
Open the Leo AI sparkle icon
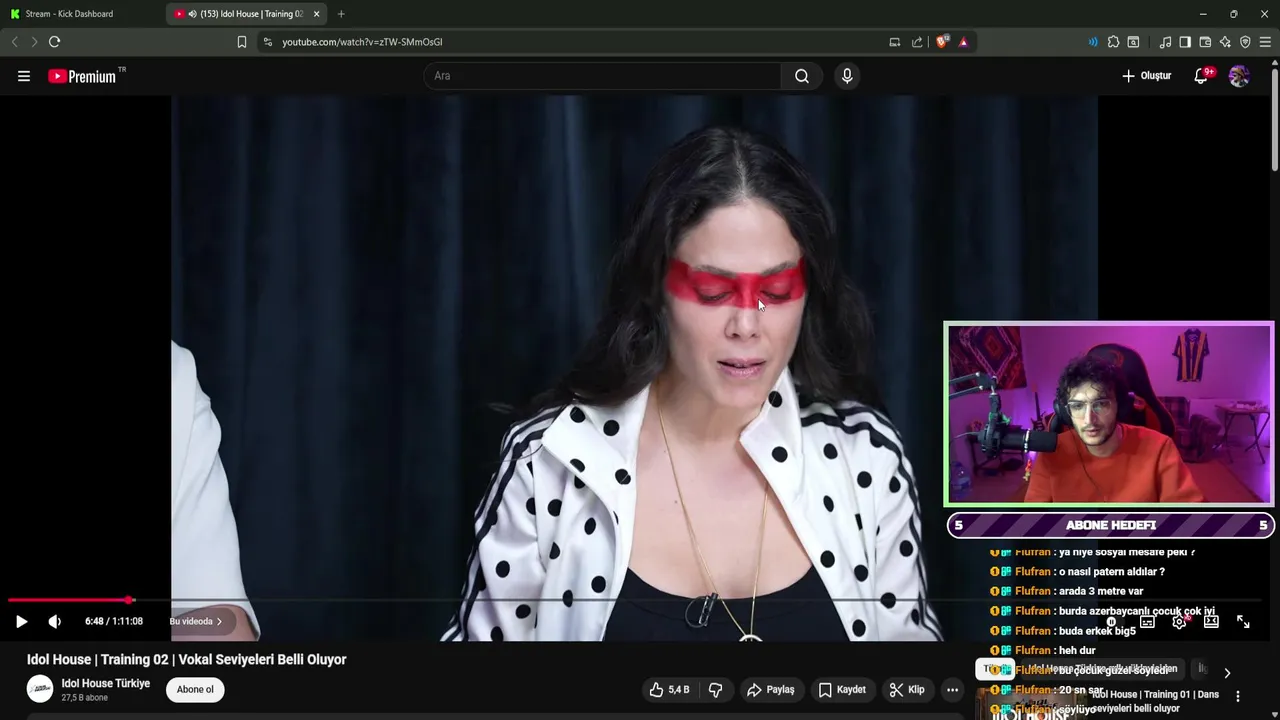point(1225,42)
